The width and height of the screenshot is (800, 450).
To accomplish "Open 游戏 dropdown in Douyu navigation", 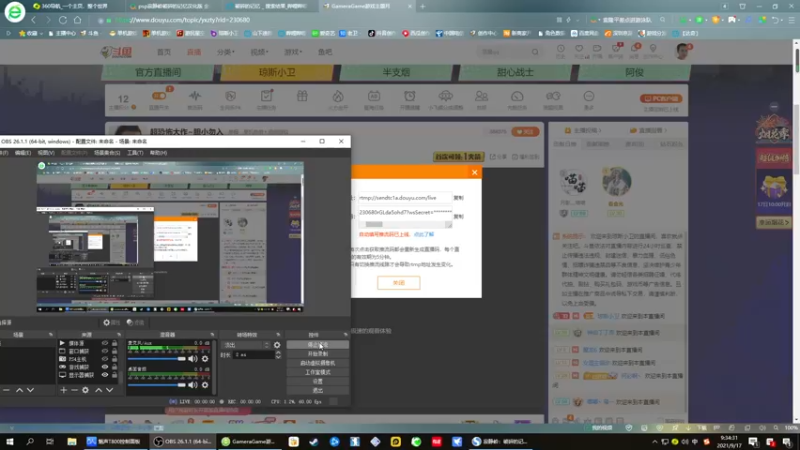I will (x=293, y=52).
